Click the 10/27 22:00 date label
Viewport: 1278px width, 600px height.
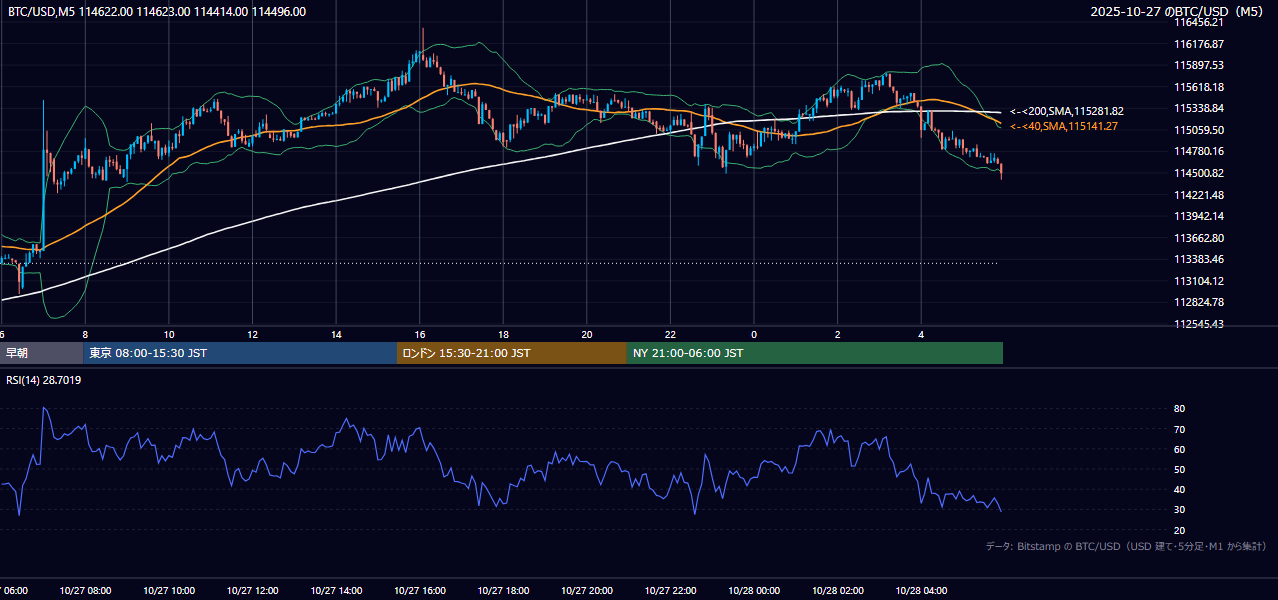[x=670, y=591]
